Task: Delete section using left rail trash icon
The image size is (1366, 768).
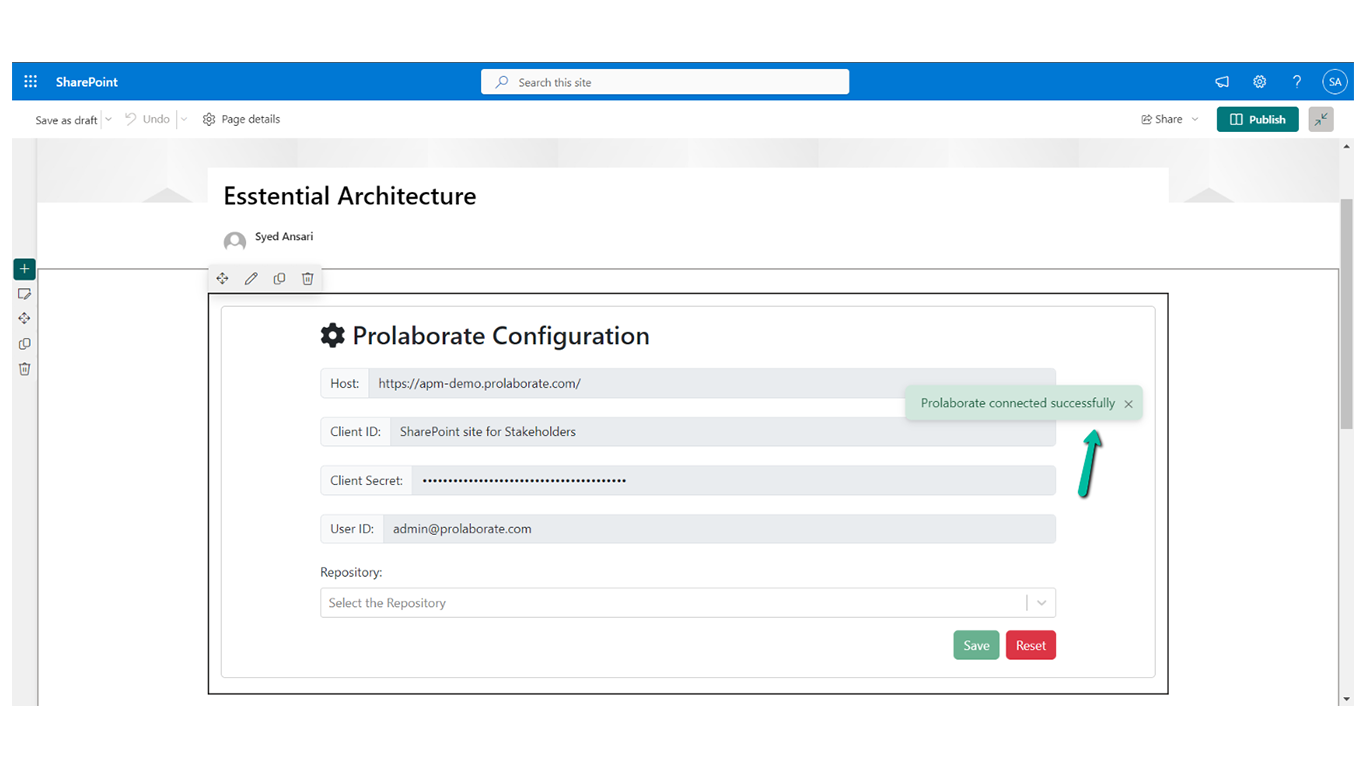Action: point(24,368)
